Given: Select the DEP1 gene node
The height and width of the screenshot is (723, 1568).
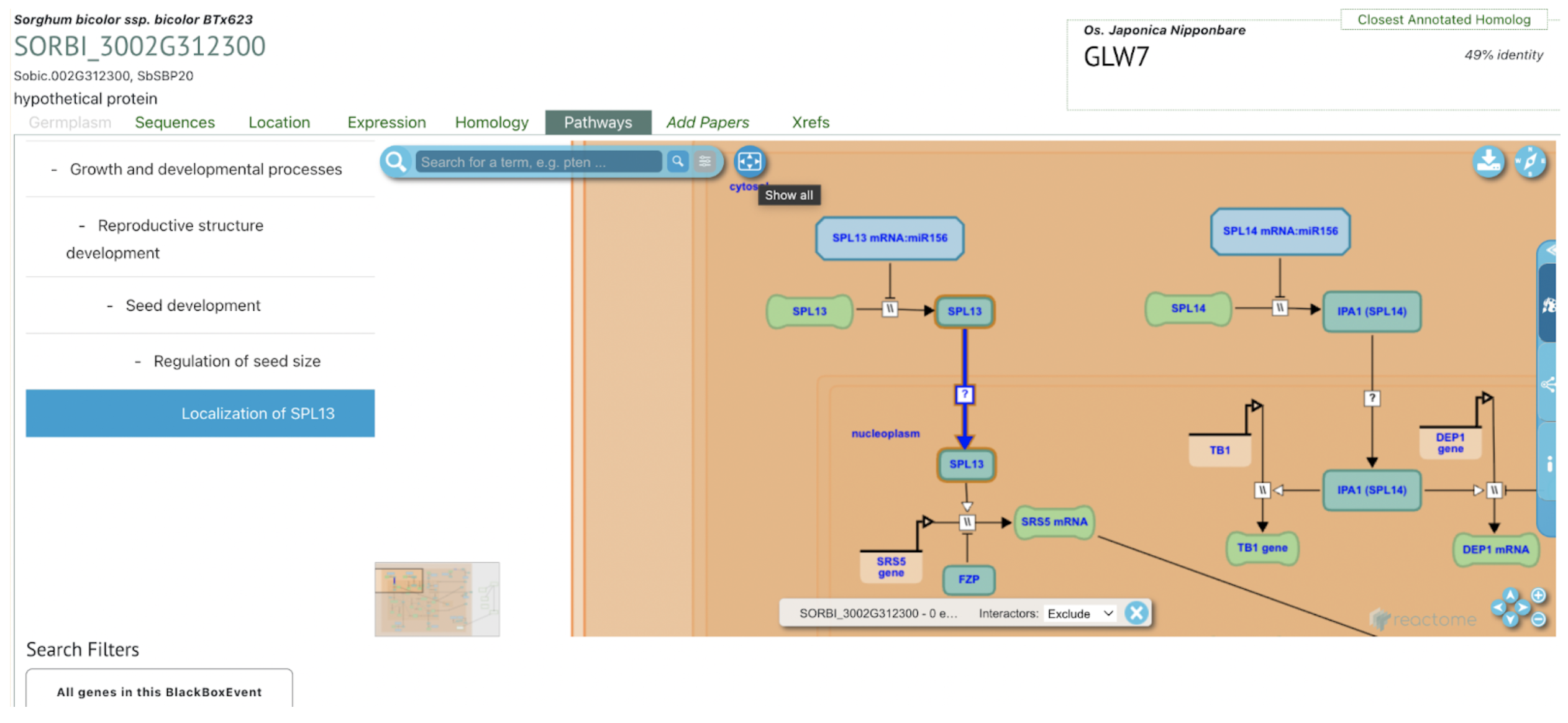Looking at the screenshot, I should coord(1450,443).
